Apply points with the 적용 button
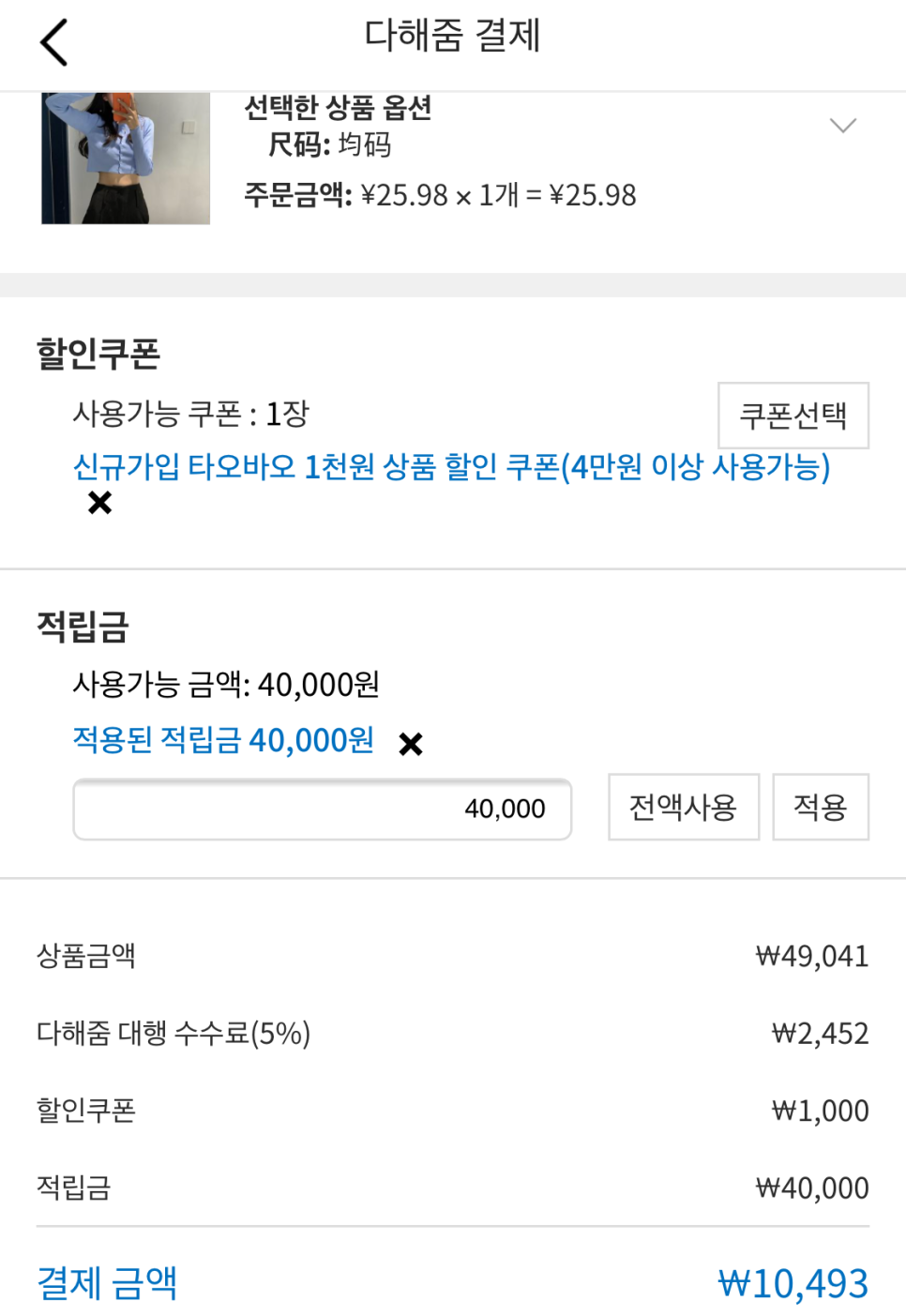Image resolution: width=906 pixels, height=1316 pixels. [820, 807]
